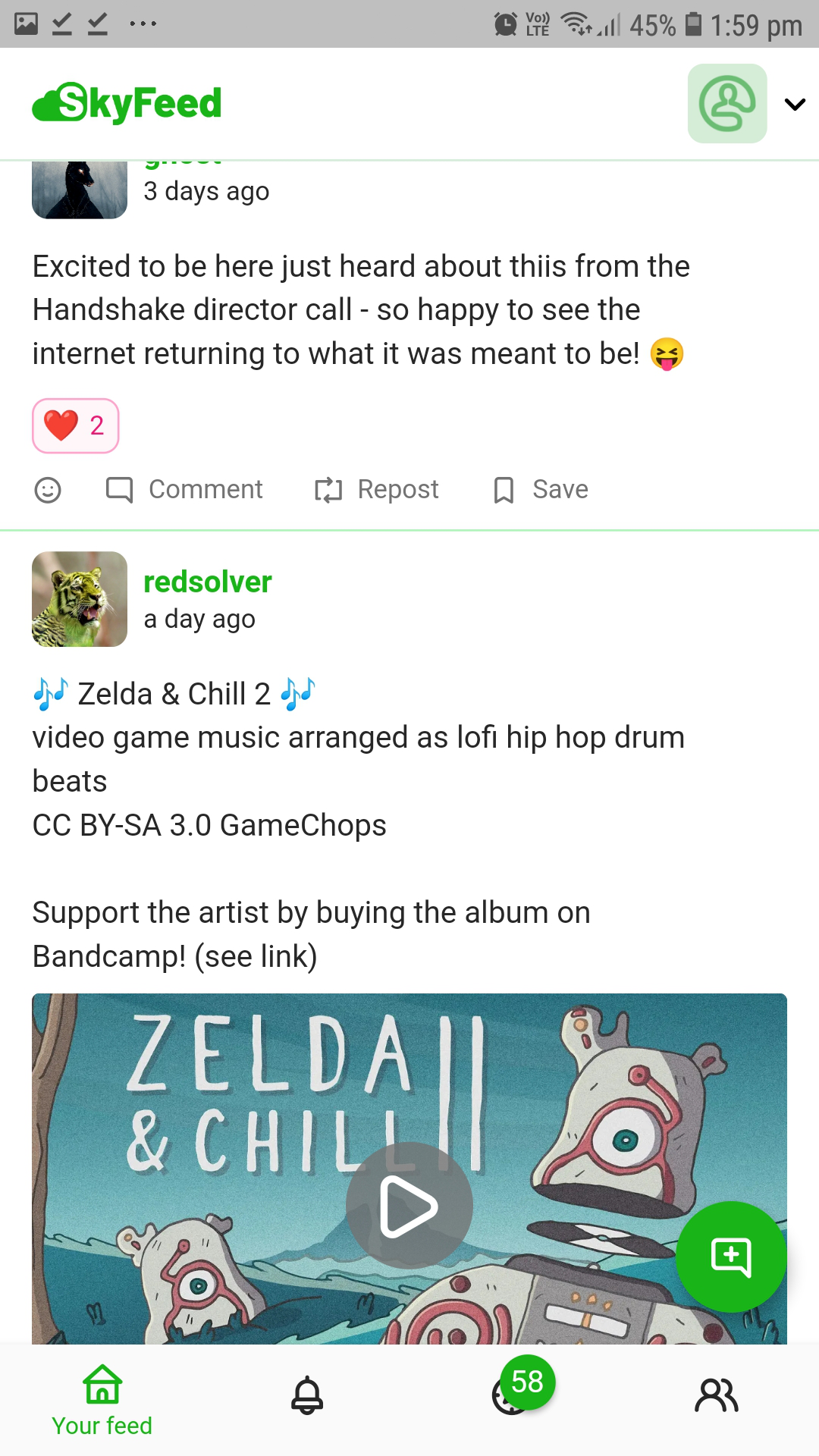Save the post with bookmark
This screenshot has width=819, height=1456.
pos(541,490)
